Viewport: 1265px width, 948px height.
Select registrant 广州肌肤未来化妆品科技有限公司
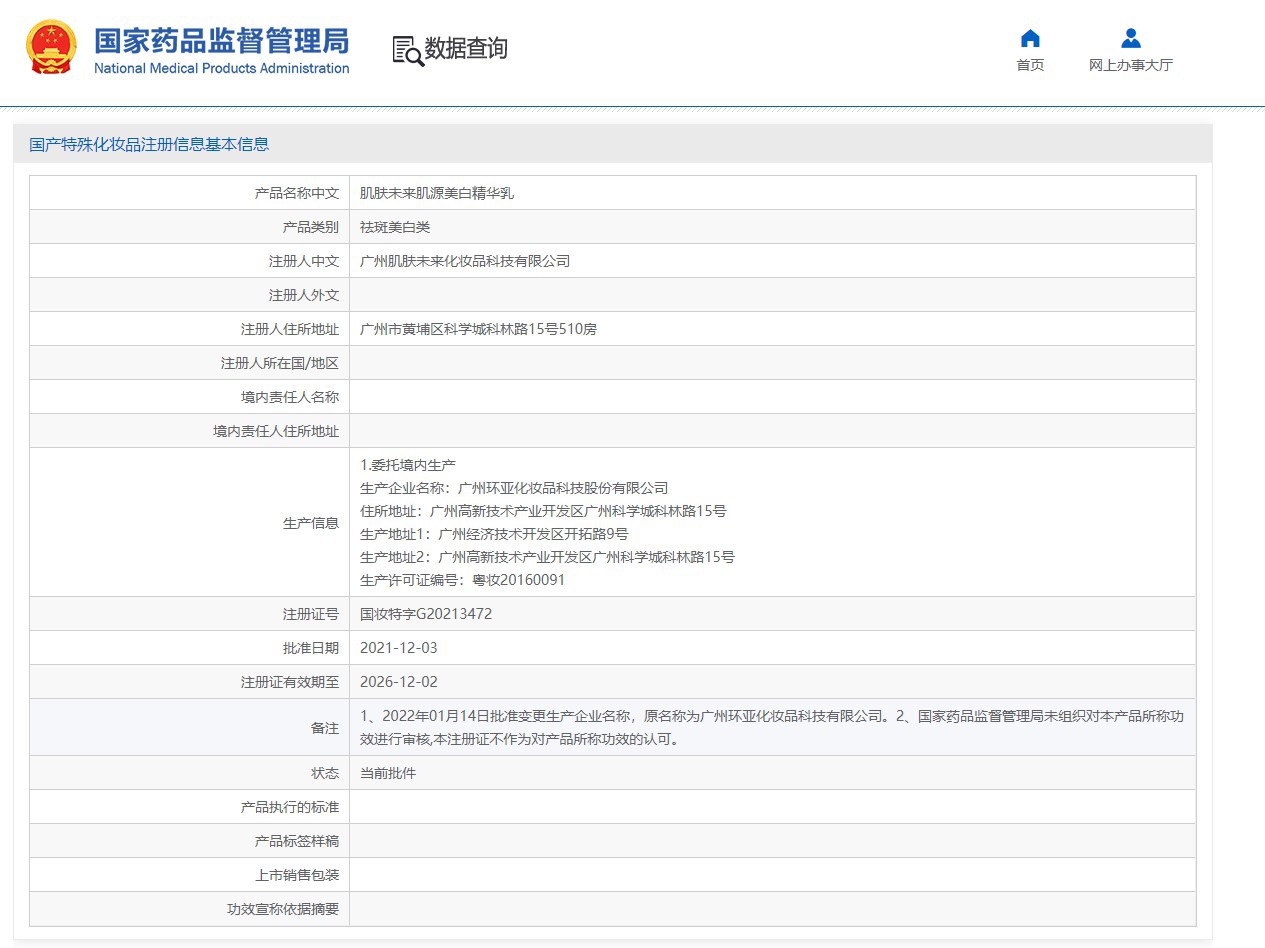click(x=464, y=261)
